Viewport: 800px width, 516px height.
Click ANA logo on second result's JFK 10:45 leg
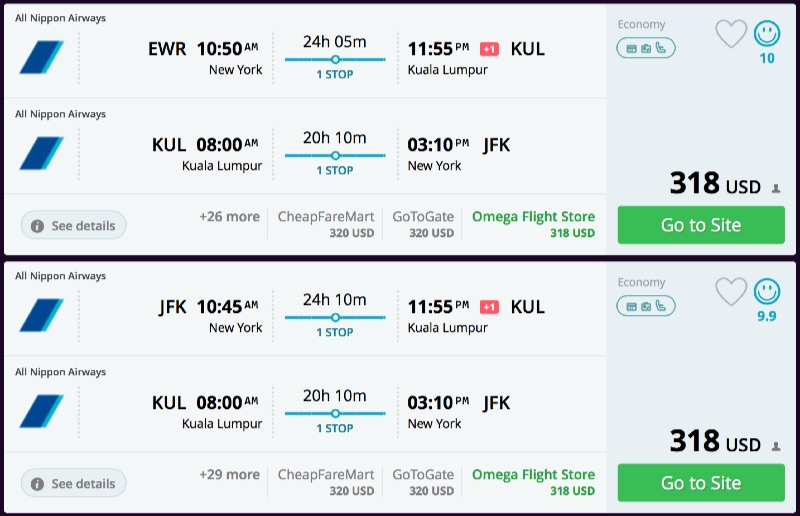41,315
